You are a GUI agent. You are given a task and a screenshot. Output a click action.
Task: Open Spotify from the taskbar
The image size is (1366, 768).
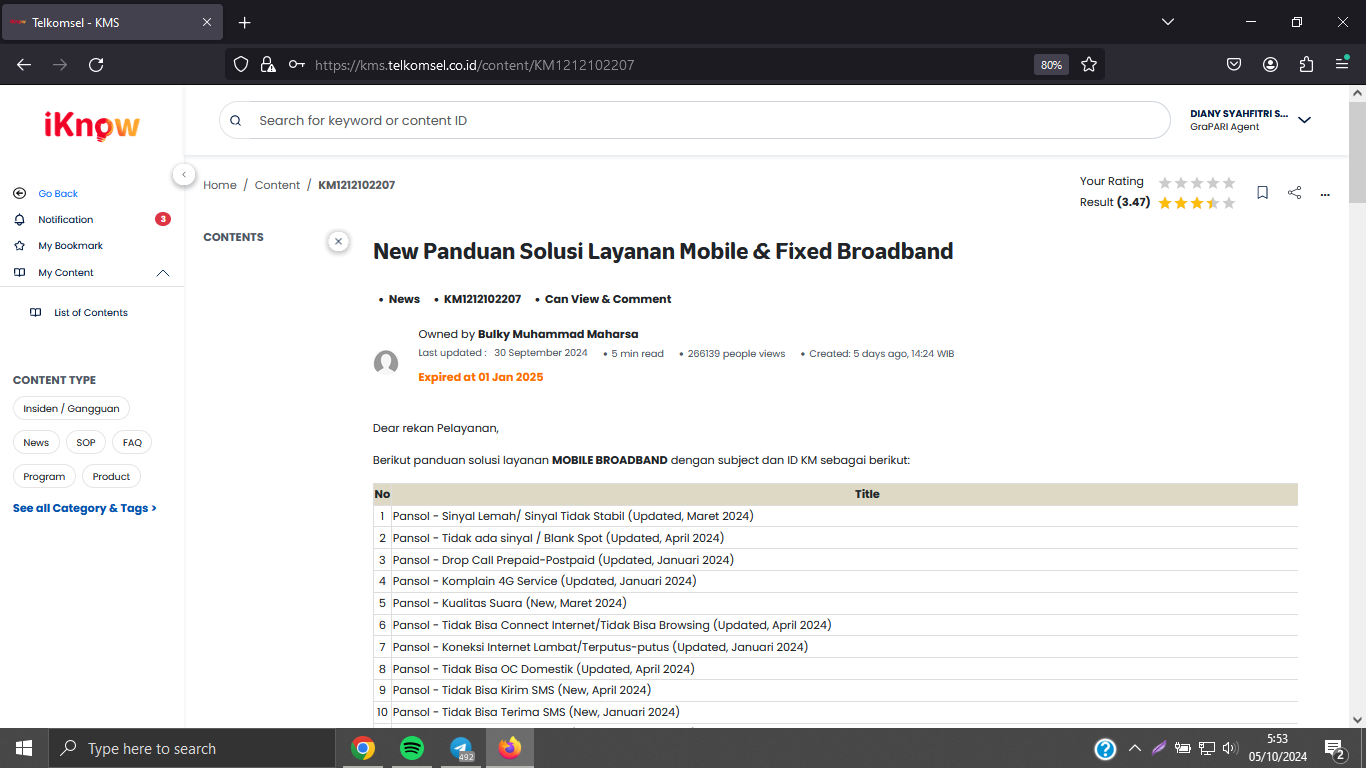(411, 748)
